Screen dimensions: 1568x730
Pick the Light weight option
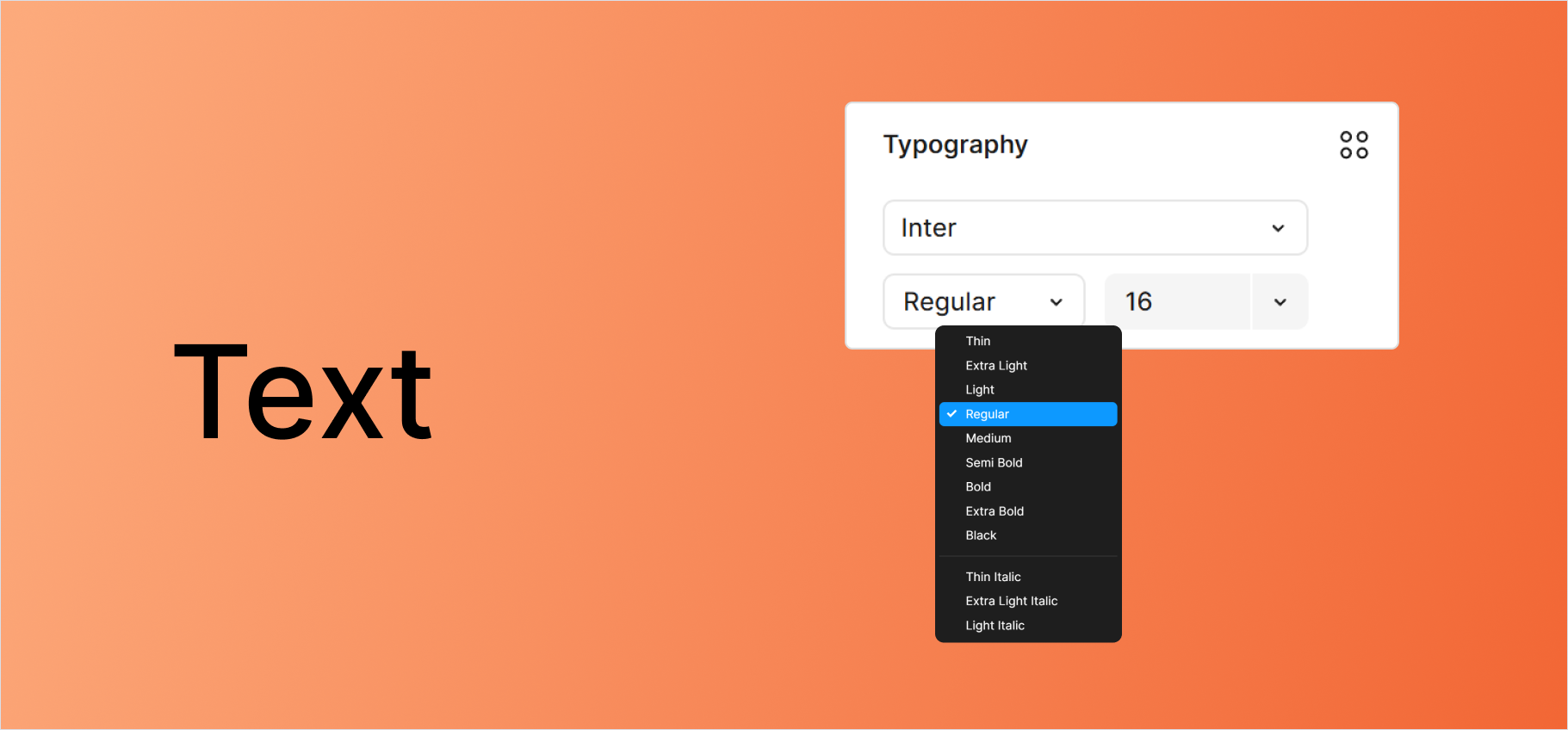click(x=980, y=390)
